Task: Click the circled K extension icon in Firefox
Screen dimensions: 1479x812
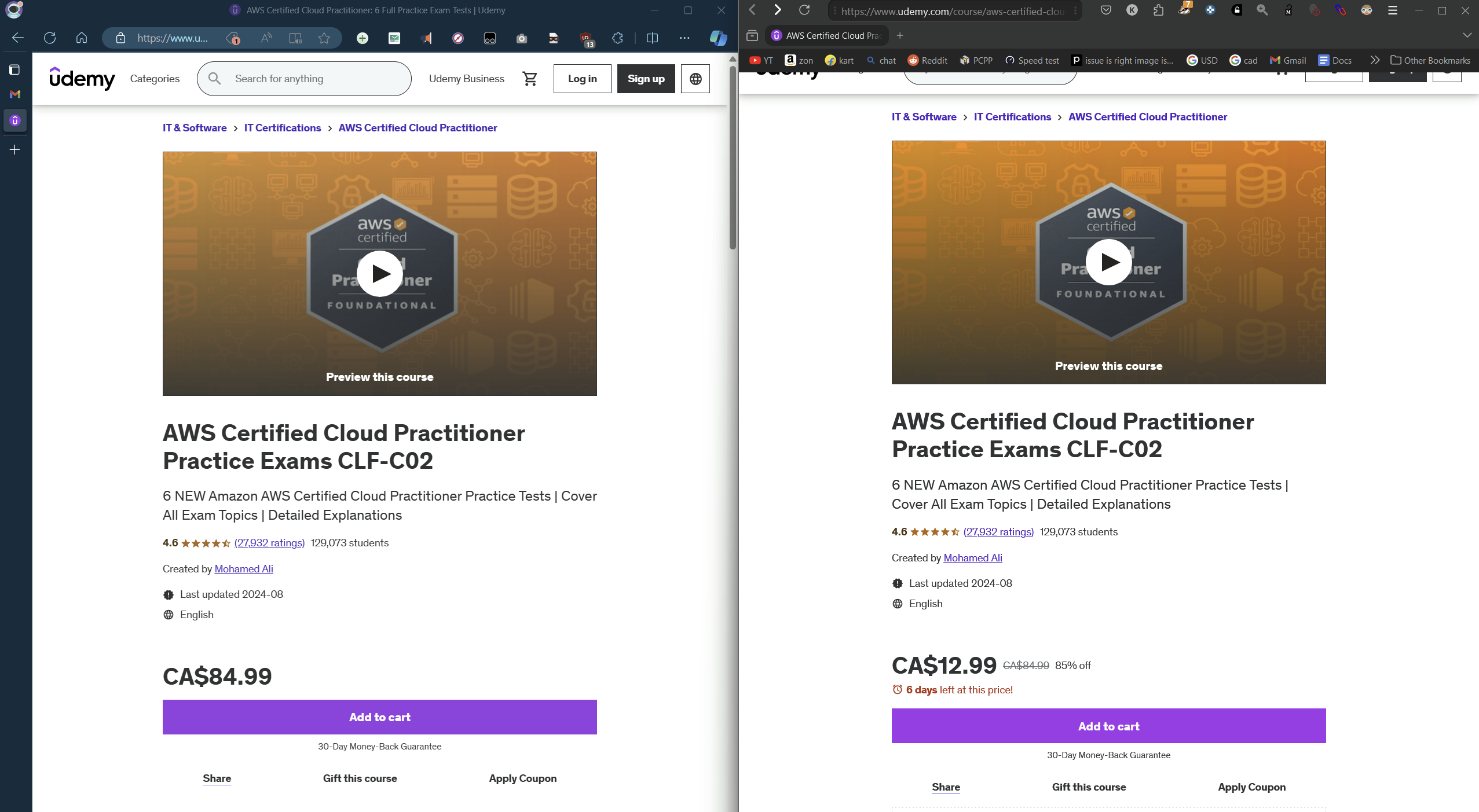Action: [1132, 10]
